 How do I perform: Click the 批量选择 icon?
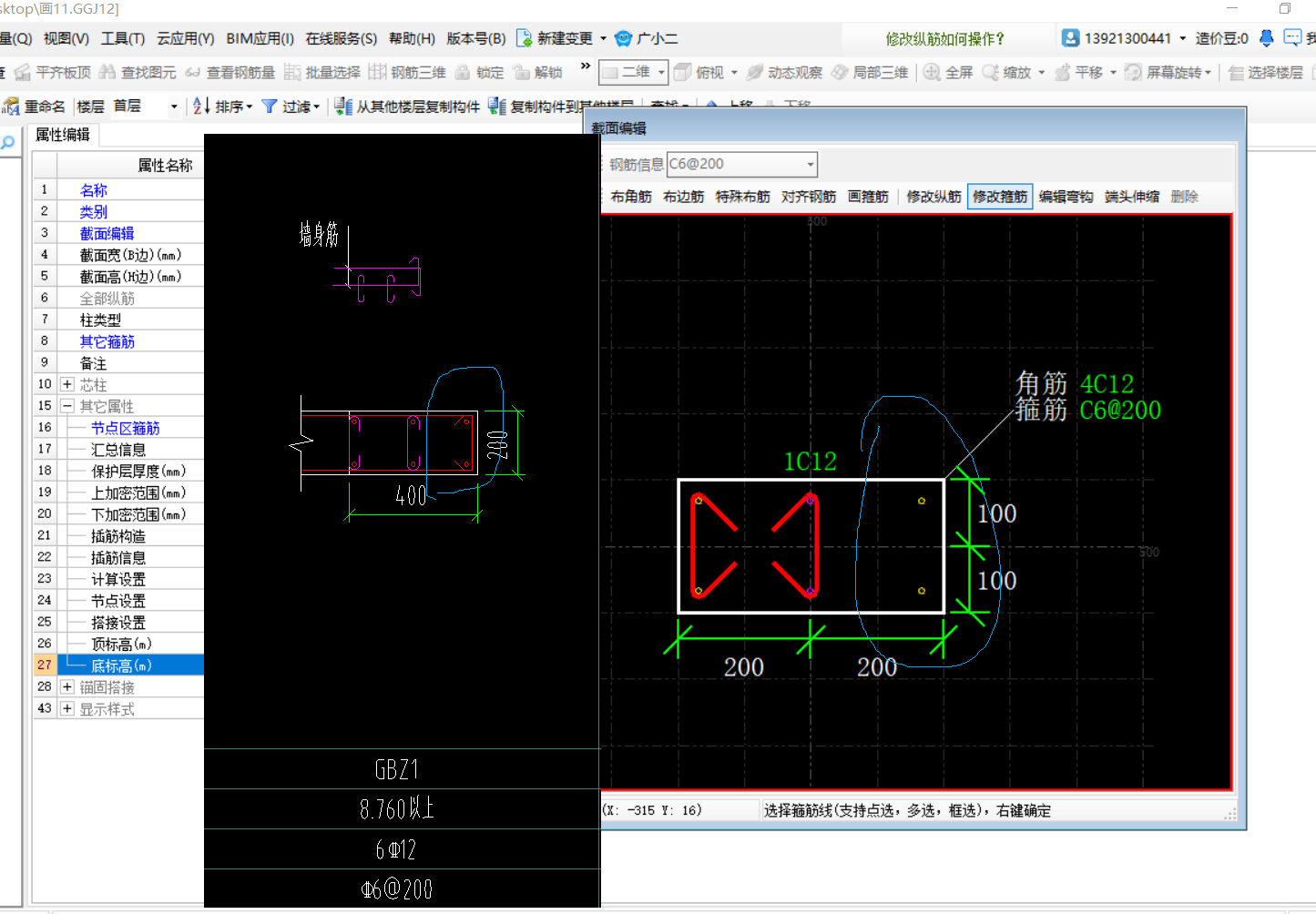(x=292, y=73)
